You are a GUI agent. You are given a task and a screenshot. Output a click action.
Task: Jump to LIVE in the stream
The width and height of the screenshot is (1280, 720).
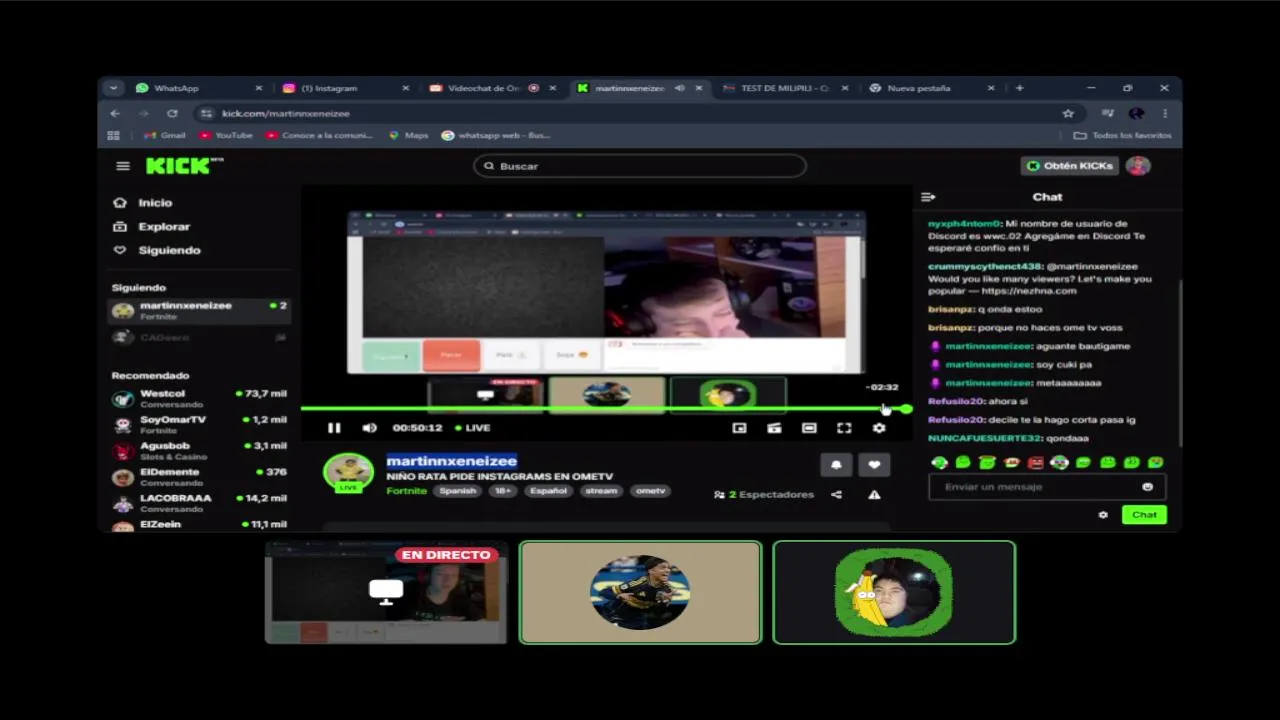(x=473, y=428)
